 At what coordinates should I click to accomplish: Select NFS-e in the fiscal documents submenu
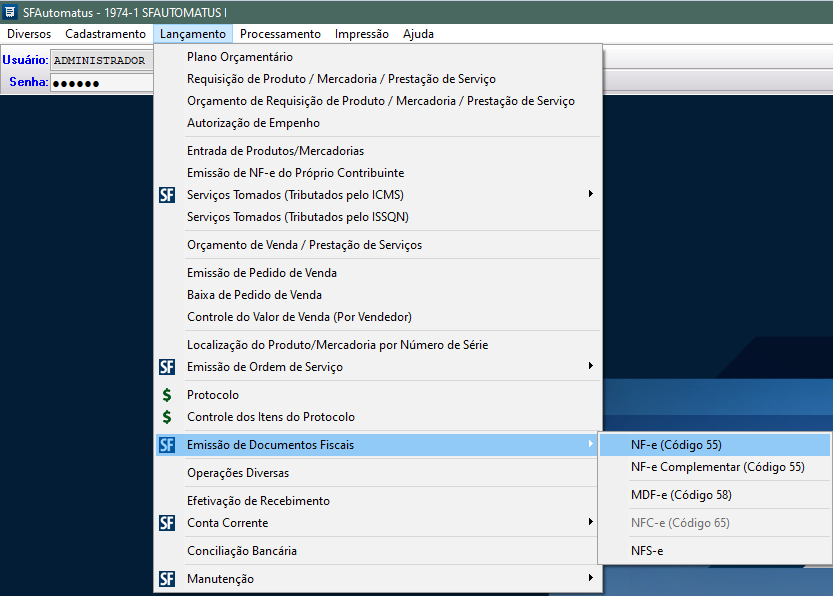point(647,551)
